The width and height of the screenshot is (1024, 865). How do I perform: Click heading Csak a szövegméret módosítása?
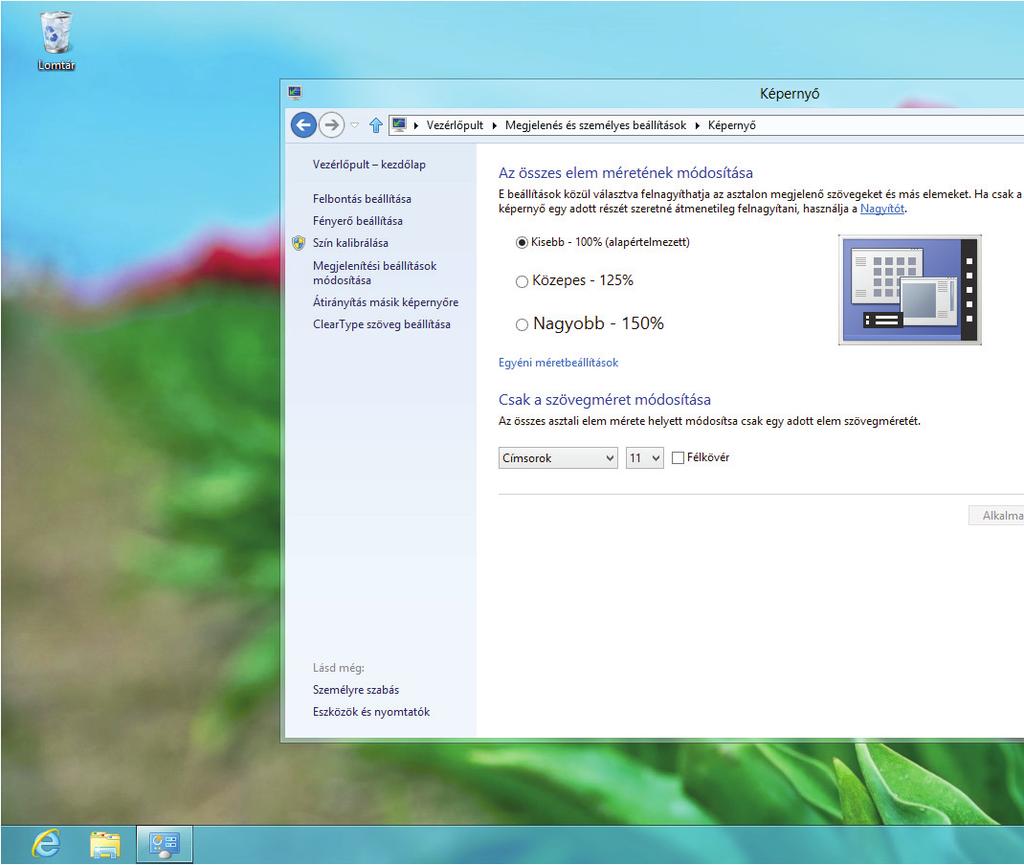605,400
